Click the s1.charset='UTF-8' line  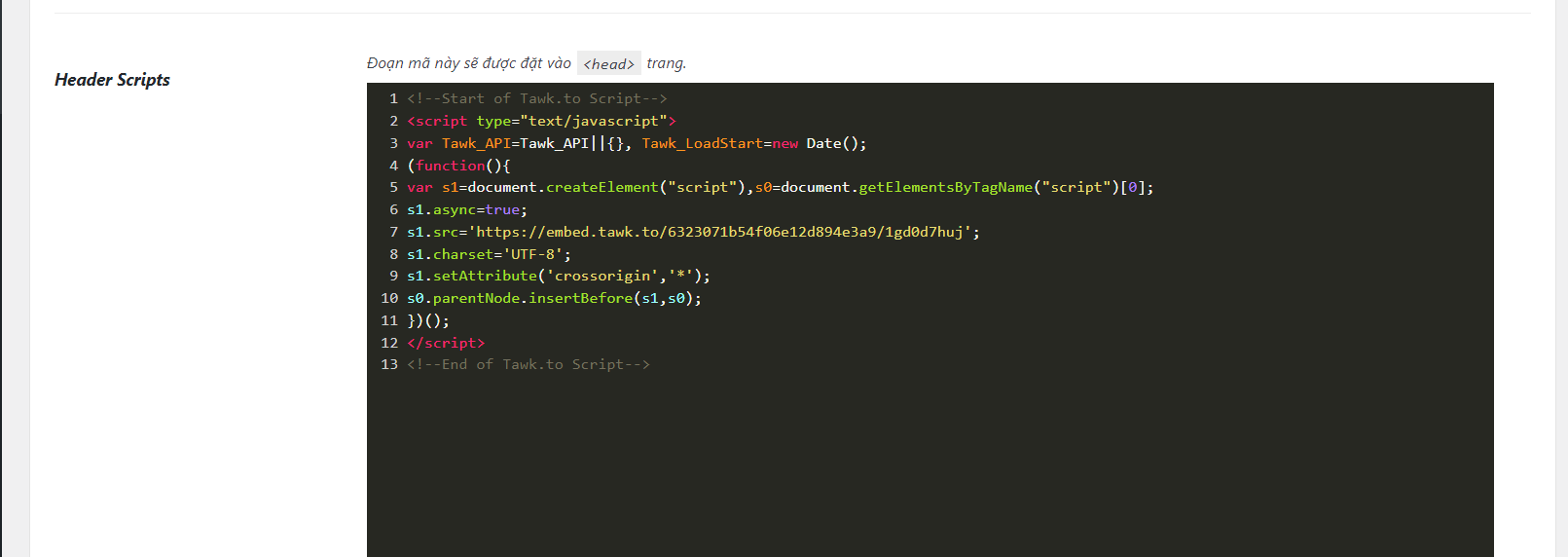tap(489, 254)
